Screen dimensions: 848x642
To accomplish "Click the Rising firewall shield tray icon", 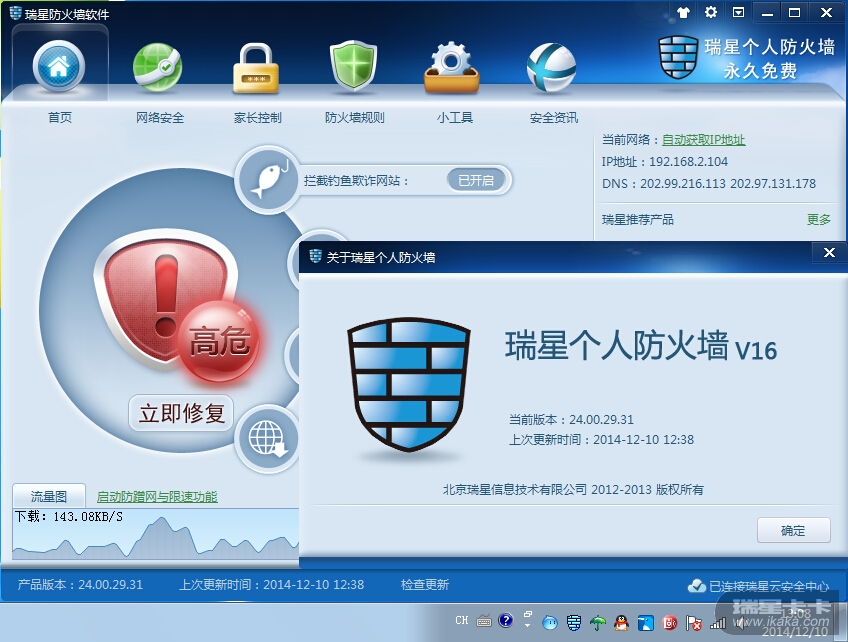I will tap(574, 623).
